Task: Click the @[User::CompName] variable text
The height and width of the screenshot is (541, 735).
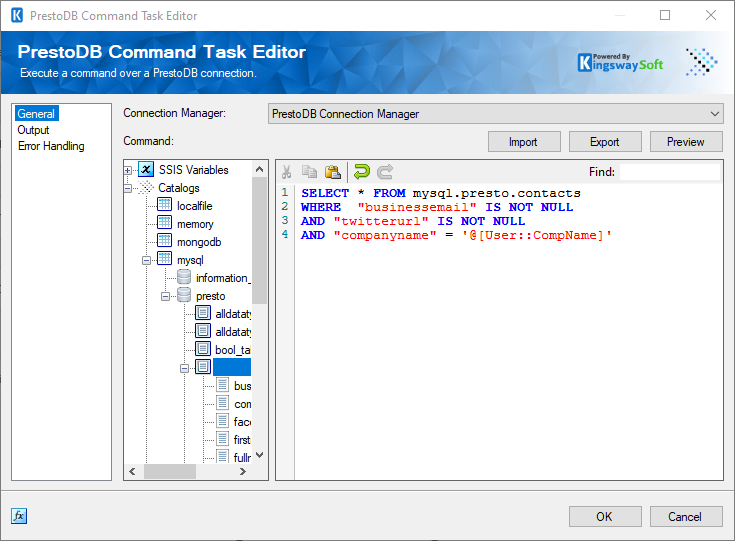Action: click(x=536, y=235)
